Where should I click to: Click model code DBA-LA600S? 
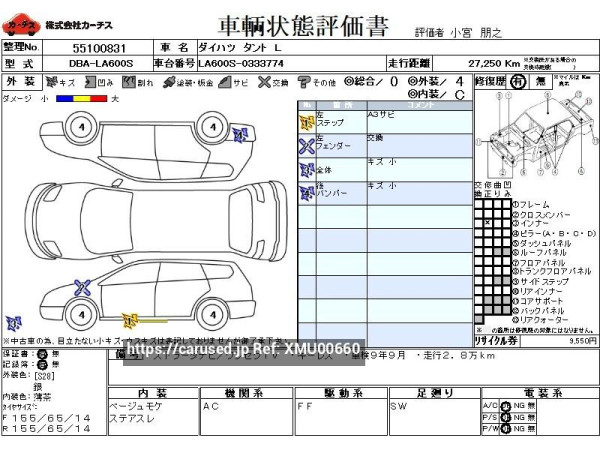[101, 64]
